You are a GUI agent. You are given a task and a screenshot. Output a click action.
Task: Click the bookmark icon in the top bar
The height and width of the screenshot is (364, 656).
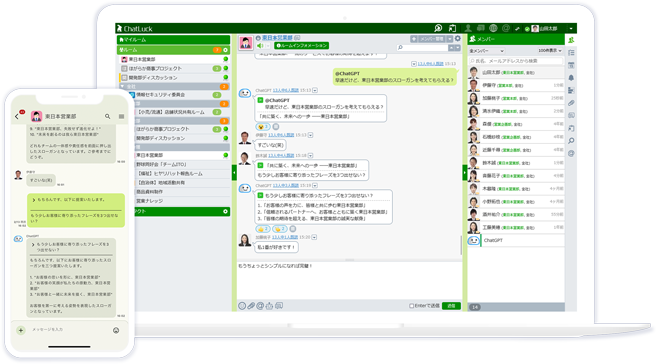coord(452,28)
